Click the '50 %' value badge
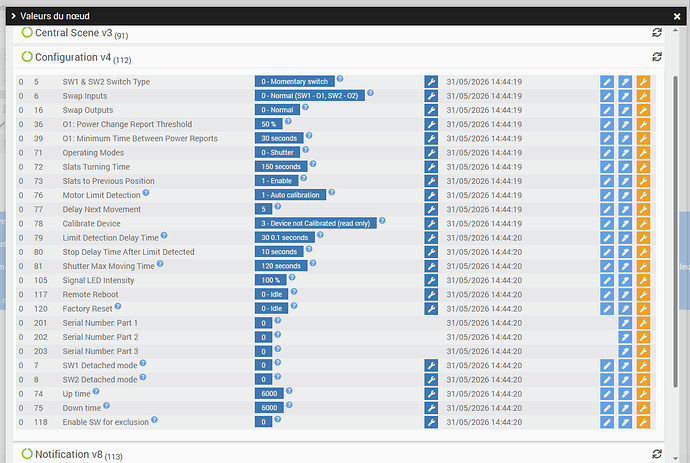Image resolution: width=690 pixels, height=463 pixels. 268,124
